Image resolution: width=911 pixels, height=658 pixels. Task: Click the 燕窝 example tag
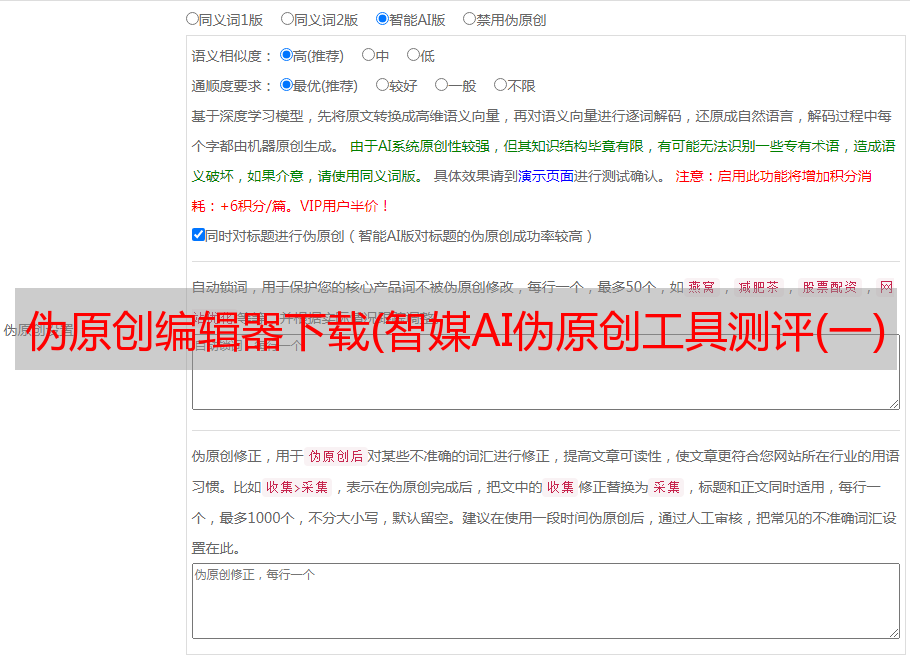(702, 287)
